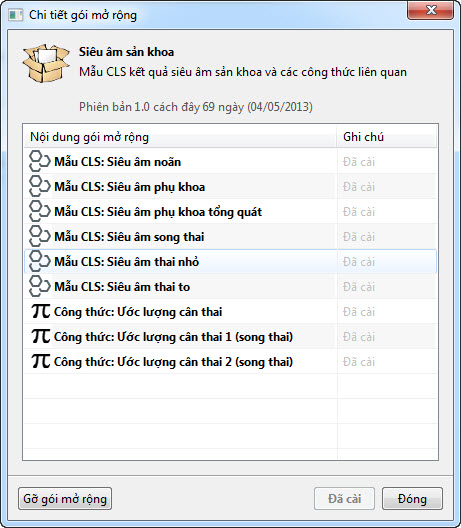The image size is (461, 528).
Task: Click the window icon in title bar
Action: 15,15
